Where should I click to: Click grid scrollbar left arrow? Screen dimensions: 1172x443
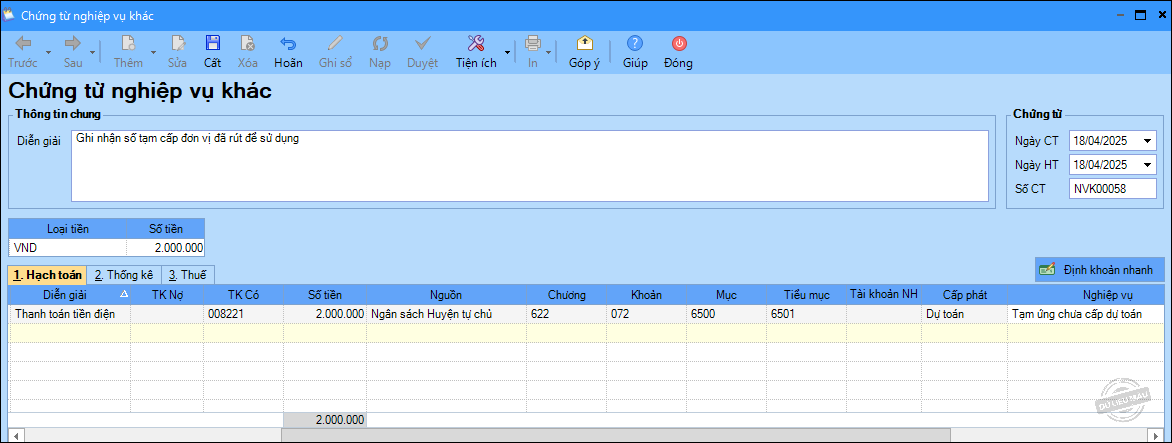pos(15,435)
